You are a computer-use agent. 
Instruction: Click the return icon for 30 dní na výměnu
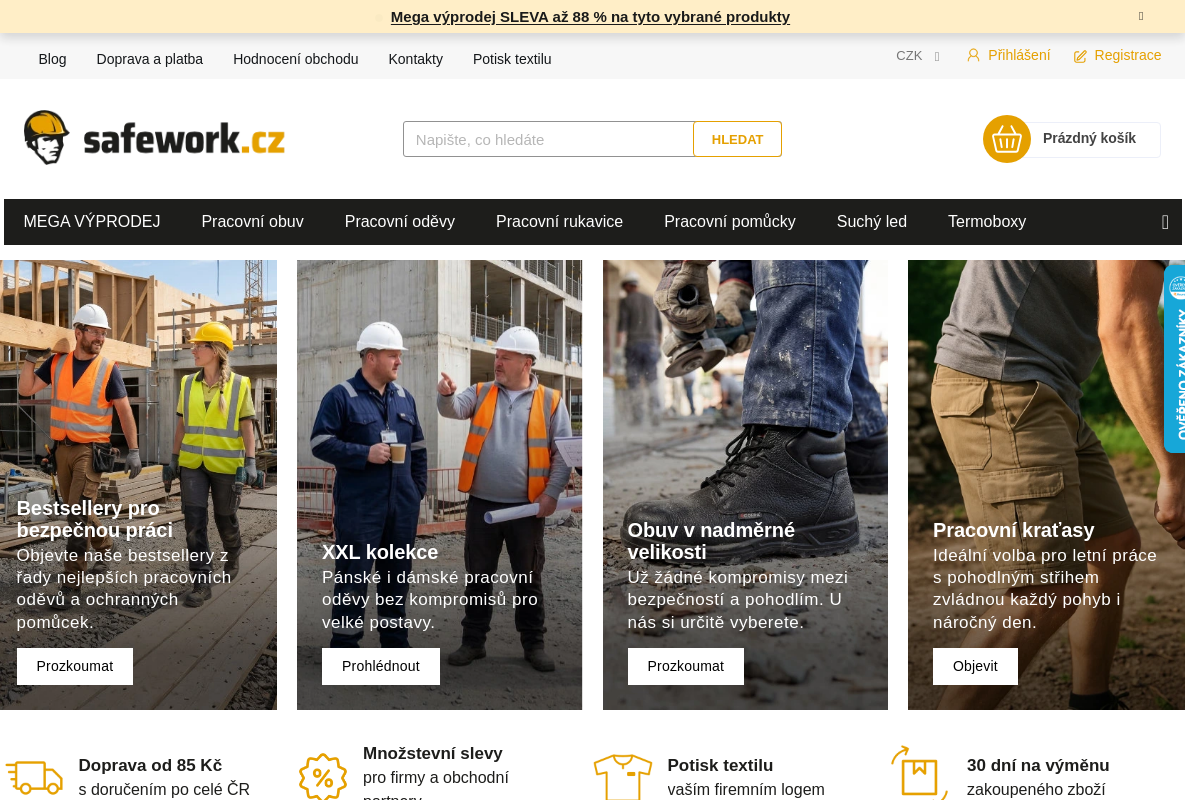pos(918,773)
